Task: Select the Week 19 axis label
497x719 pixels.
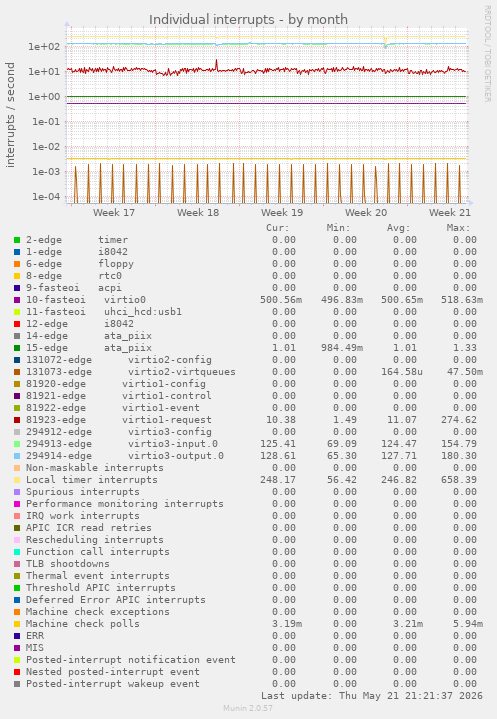Action: [282, 213]
